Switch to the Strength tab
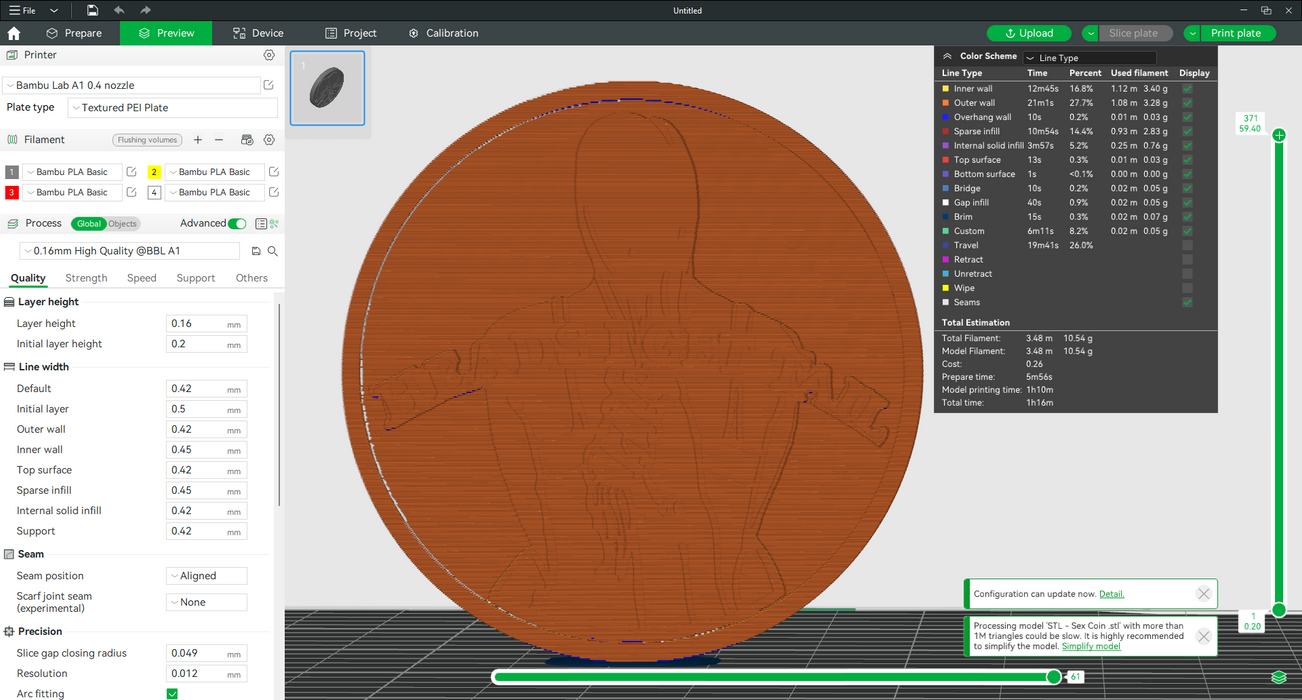 (86, 278)
